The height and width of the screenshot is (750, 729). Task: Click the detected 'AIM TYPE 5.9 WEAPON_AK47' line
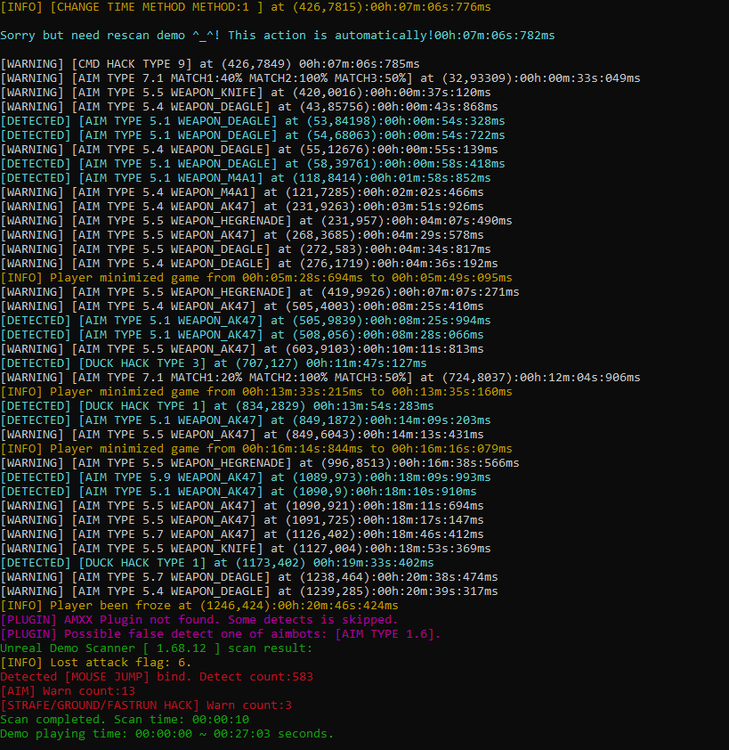point(245,477)
